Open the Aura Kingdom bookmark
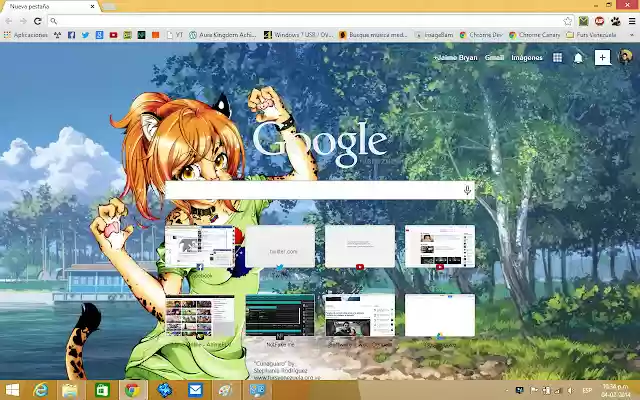Image resolution: width=640 pixels, height=400 pixels. tap(223, 35)
